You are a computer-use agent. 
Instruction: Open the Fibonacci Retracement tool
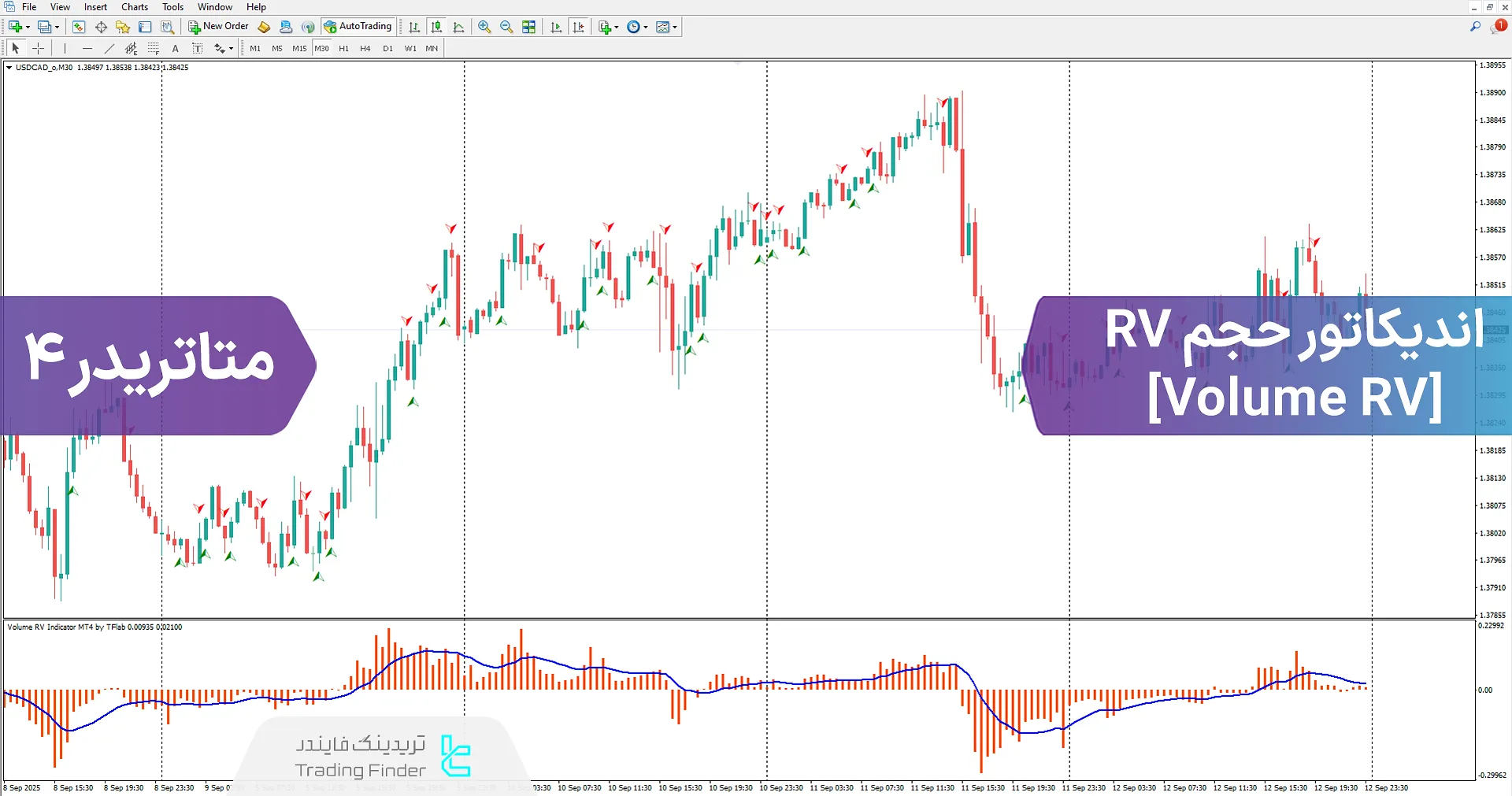131,48
